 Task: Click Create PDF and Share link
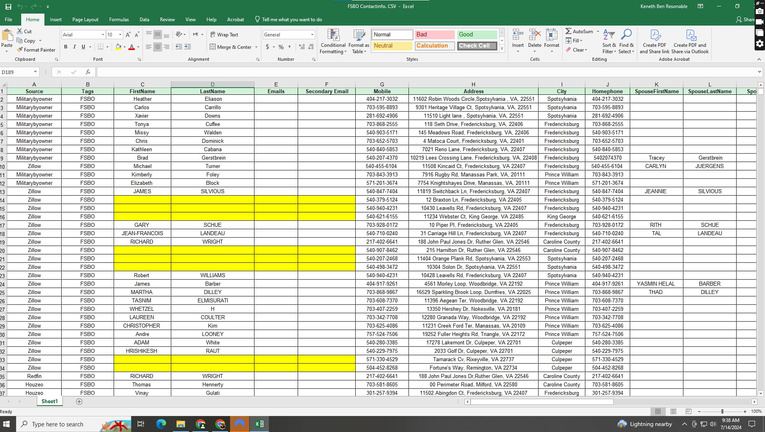(654, 41)
